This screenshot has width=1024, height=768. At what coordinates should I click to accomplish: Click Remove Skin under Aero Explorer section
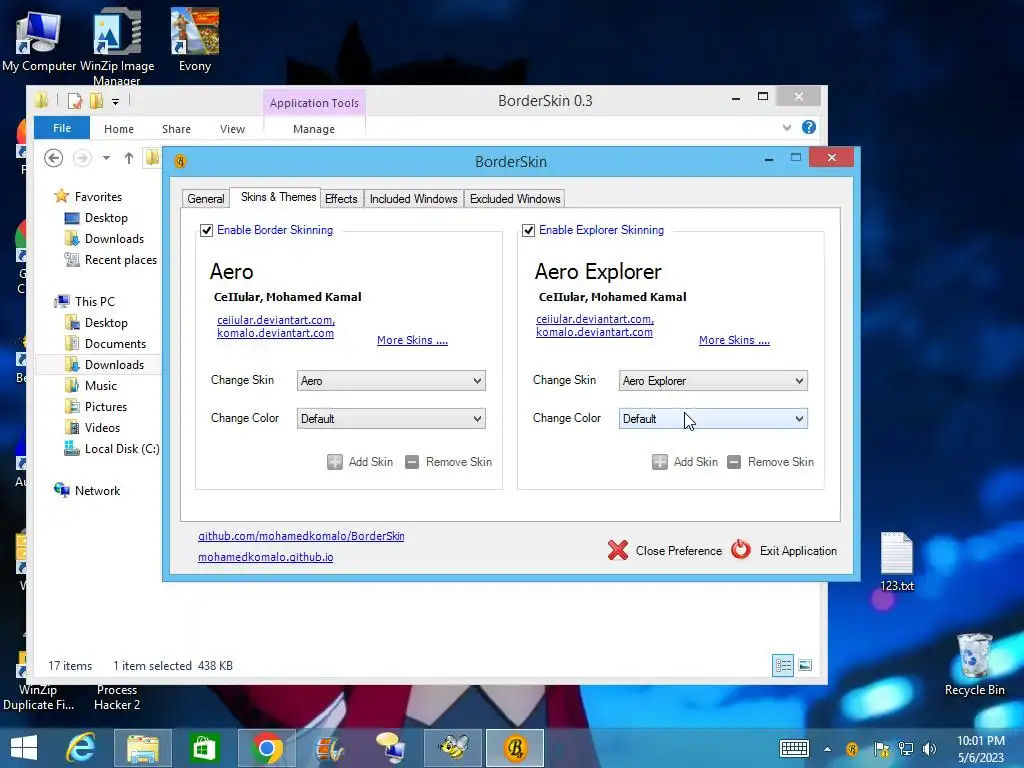tap(771, 462)
